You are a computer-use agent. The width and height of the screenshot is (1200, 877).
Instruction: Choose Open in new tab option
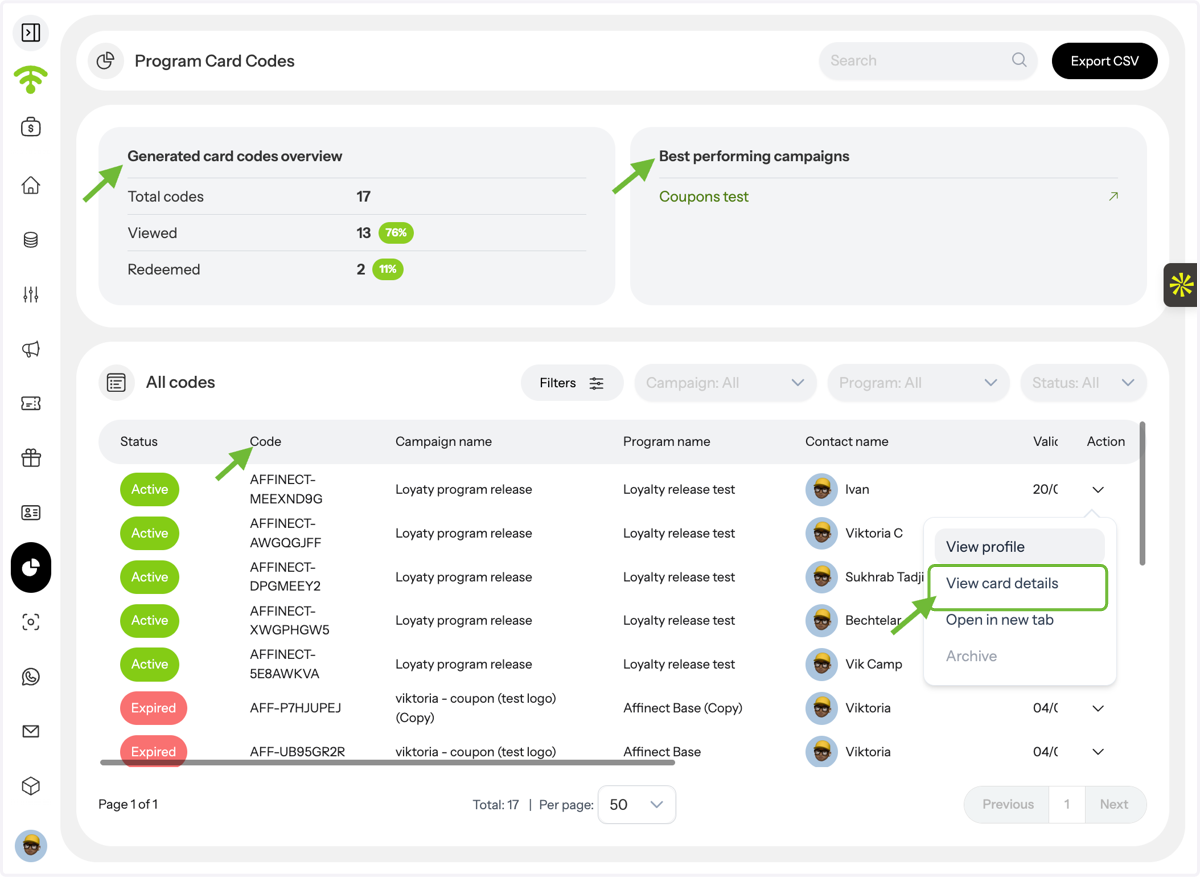tap(1000, 620)
